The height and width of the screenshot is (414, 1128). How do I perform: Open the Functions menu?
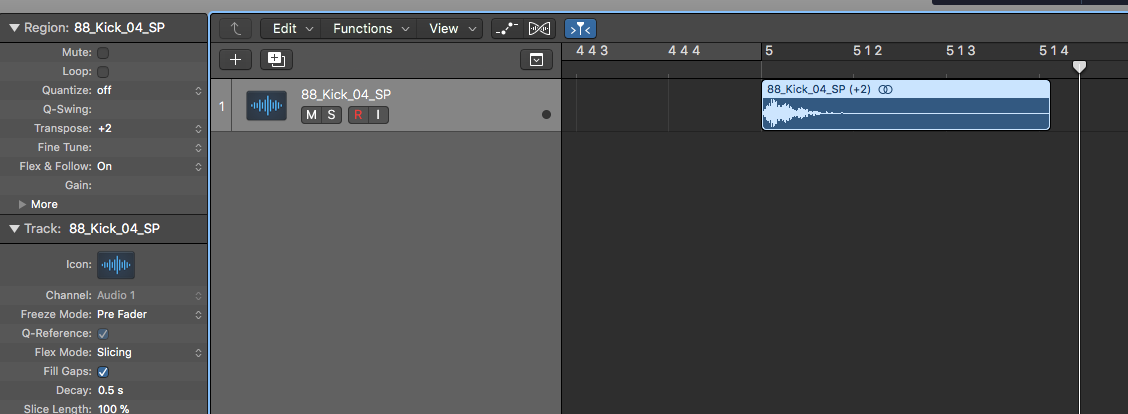(x=370, y=28)
